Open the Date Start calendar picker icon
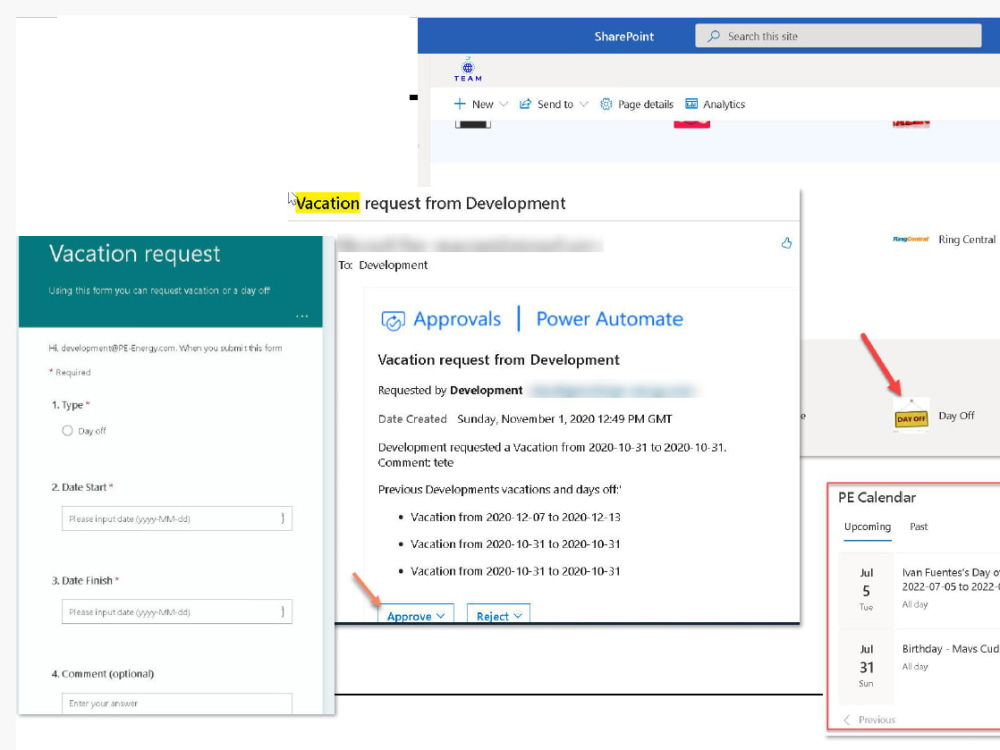This screenshot has height=750, width=1000. click(x=283, y=518)
